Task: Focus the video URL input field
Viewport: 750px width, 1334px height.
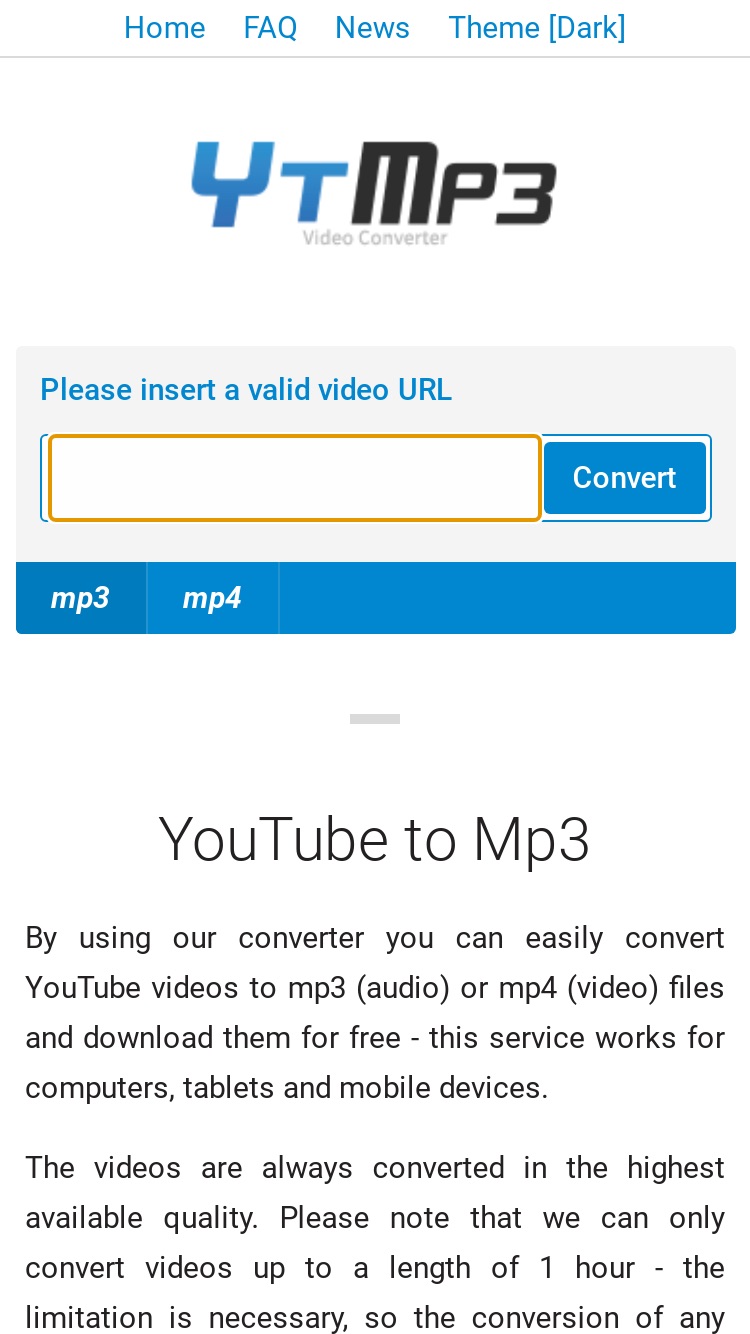Action: (x=295, y=478)
